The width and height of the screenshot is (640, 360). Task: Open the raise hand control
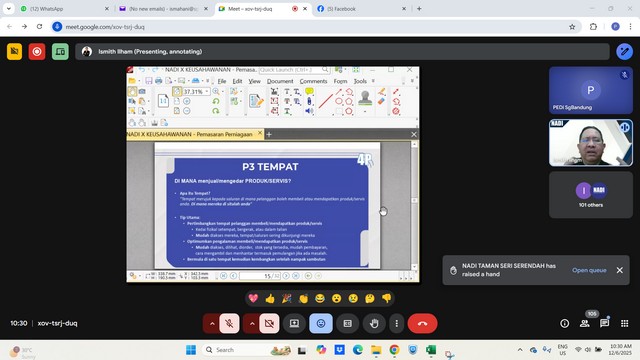point(374,323)
